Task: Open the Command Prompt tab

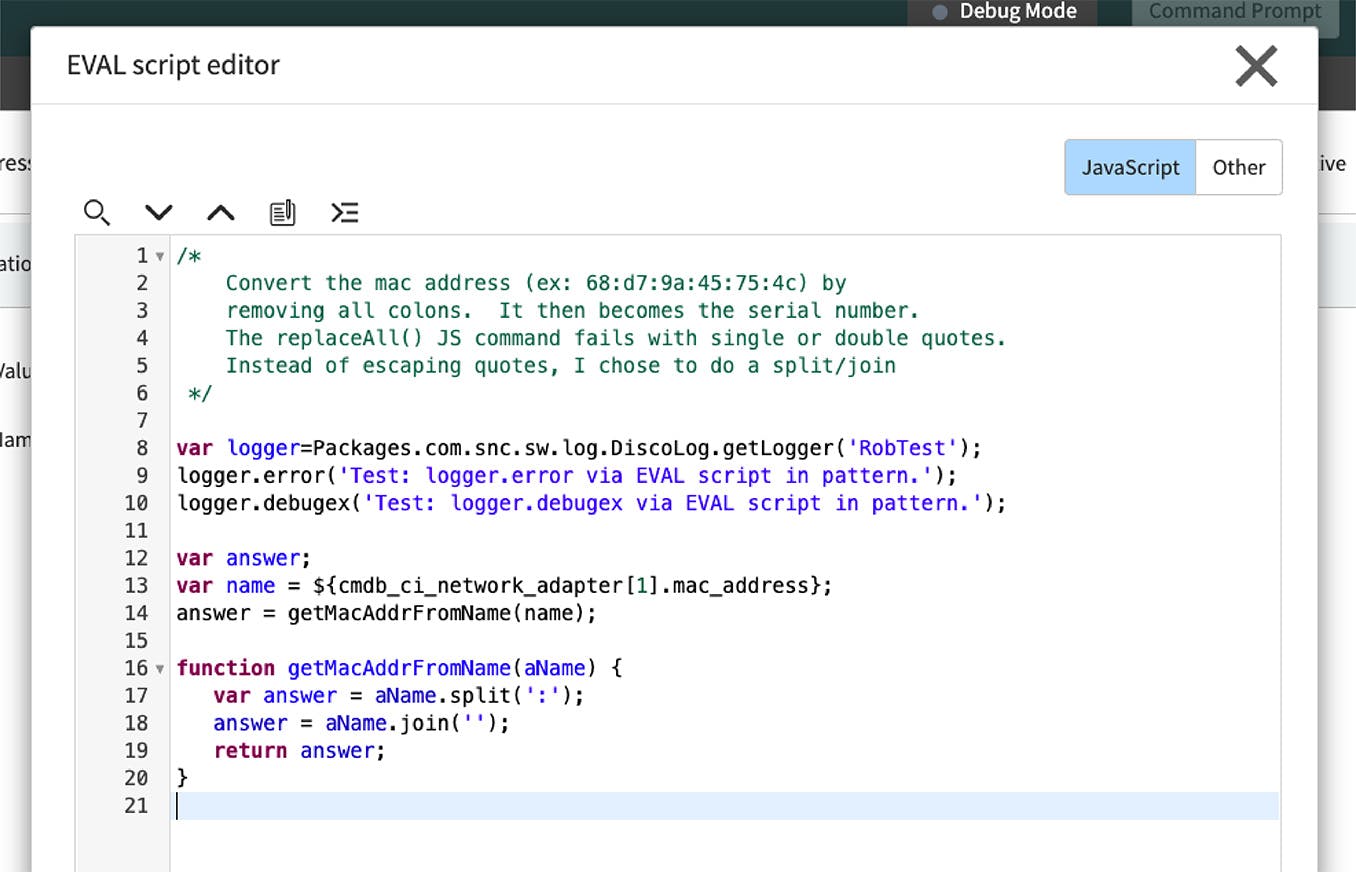Action: click(x=1233, y=12)
